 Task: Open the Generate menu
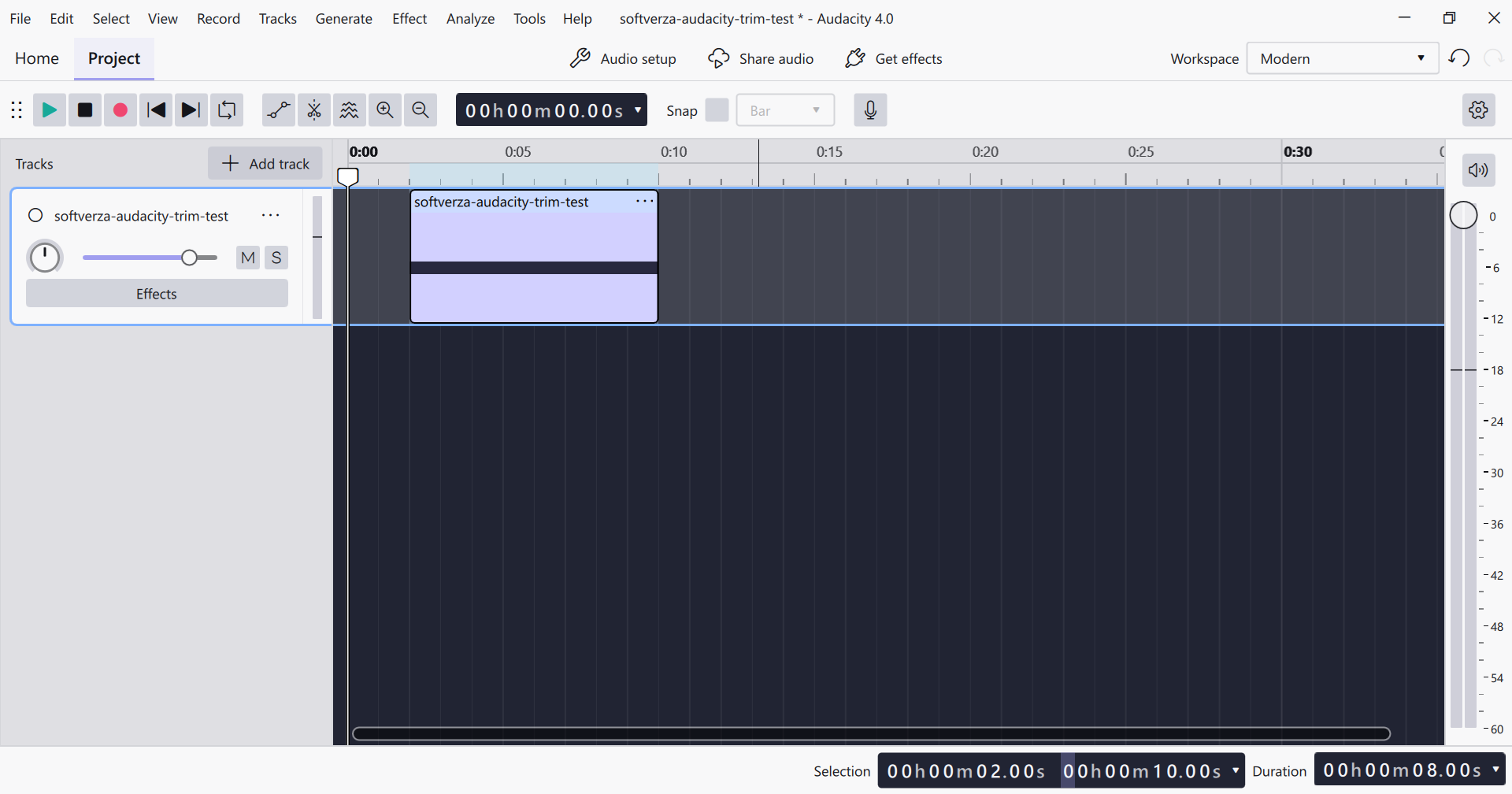pyautogui.click(x=343, y=18)
